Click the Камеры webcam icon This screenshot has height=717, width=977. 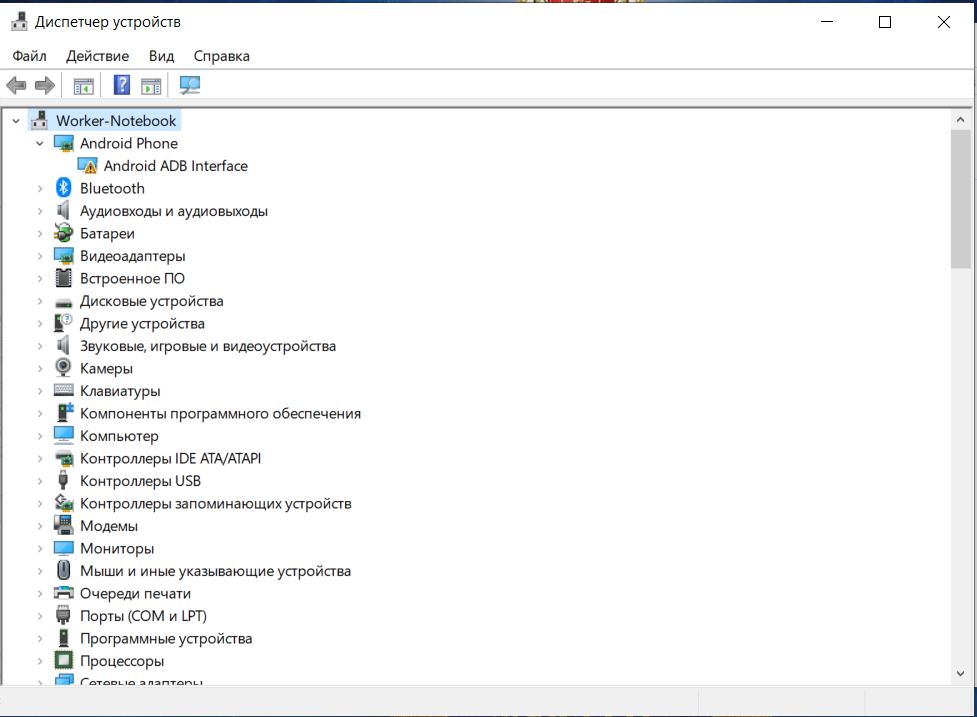[x=64, y=368]
